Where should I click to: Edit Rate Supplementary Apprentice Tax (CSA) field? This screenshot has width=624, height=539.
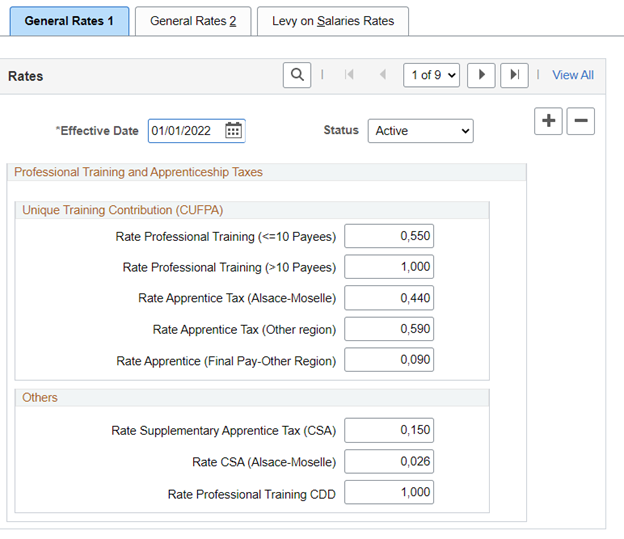[389, 430]
